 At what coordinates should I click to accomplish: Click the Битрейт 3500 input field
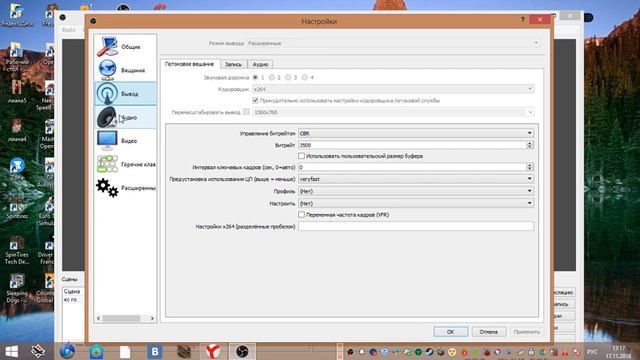(x=412, y=145)
